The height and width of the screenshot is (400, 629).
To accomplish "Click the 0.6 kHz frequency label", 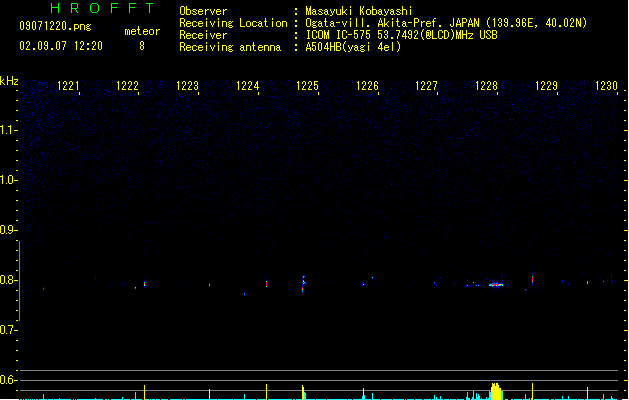I will pos(8,380).
